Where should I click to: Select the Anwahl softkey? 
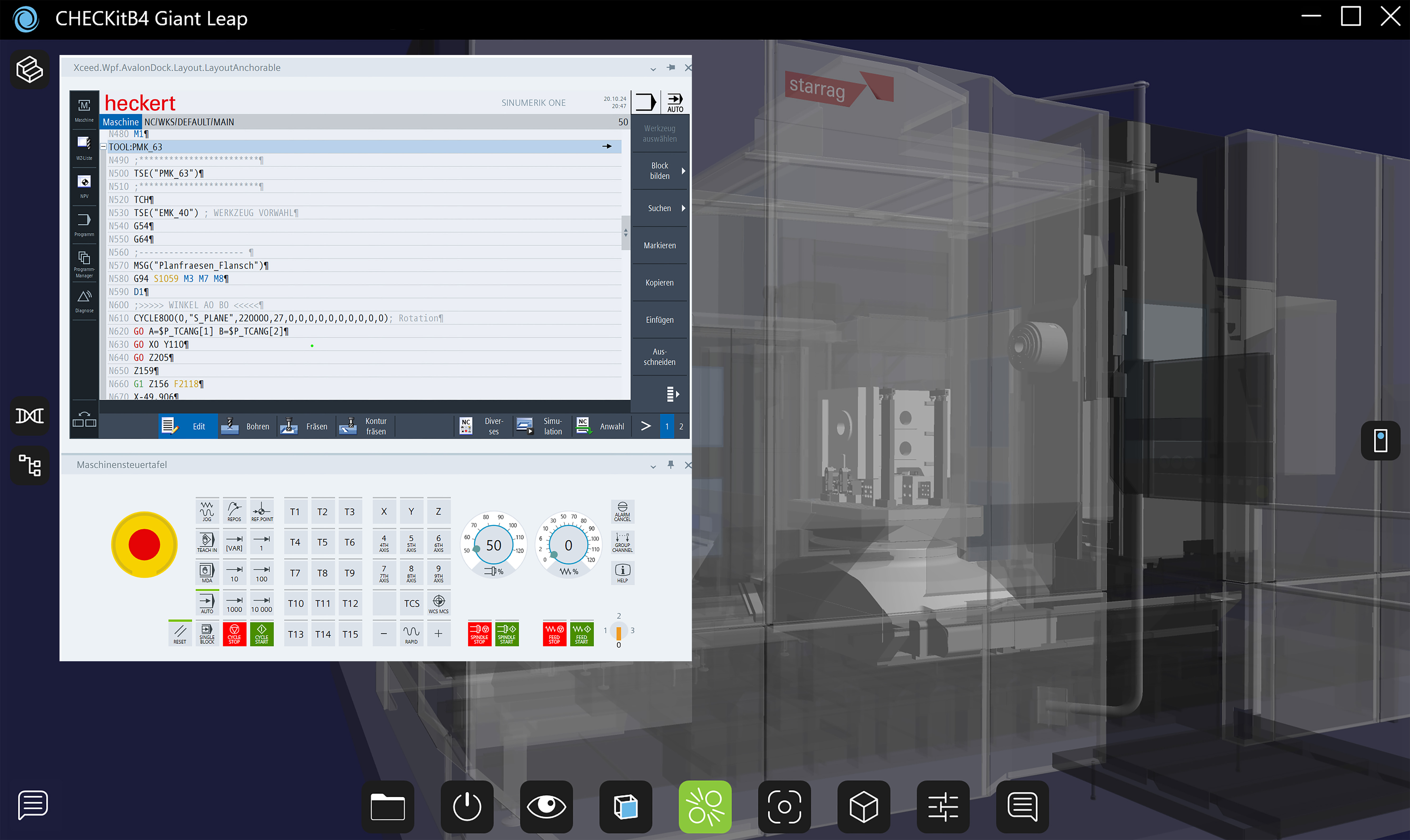[601, 426]
